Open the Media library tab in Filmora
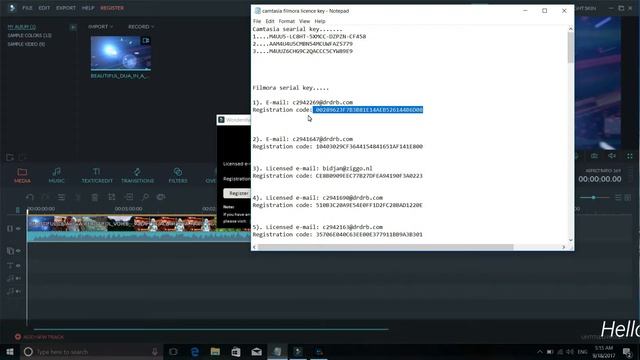This screenshot has height=360, width=640. click(x=22, y=176)
